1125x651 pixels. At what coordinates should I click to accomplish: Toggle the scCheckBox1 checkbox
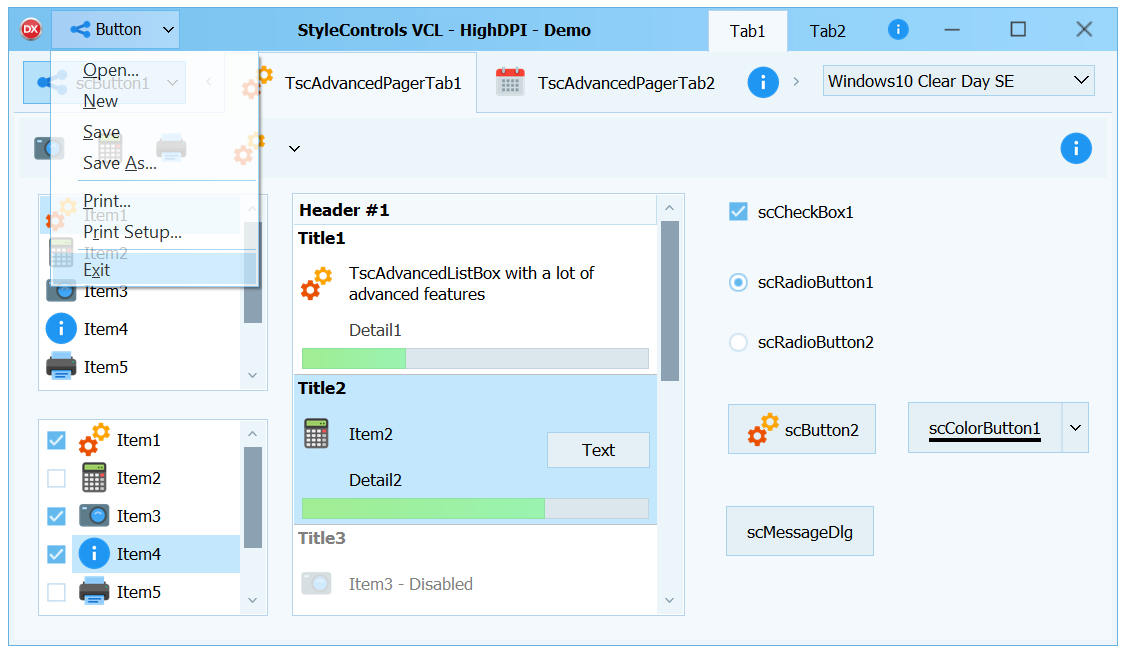[x=738, y=212]
